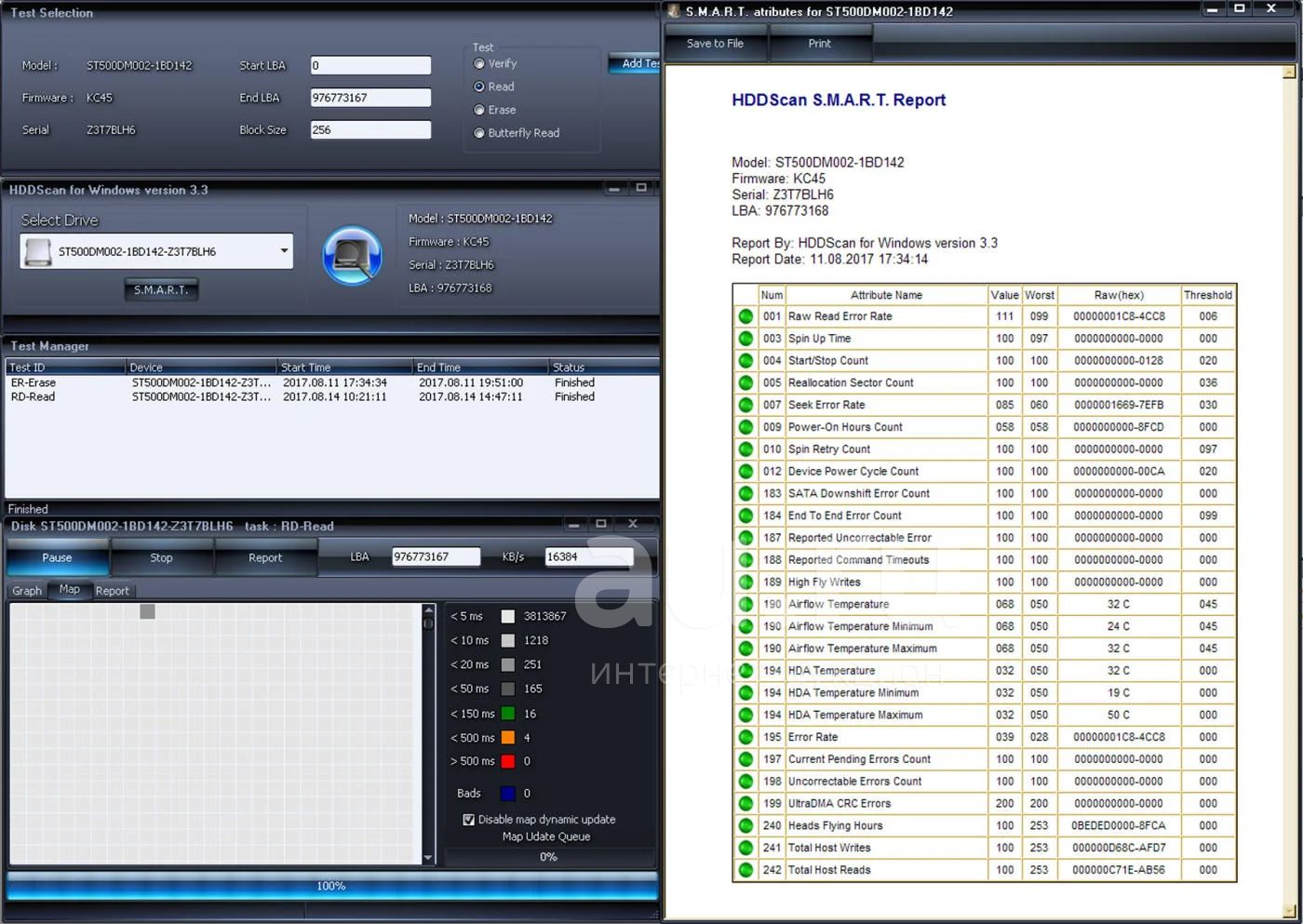
Task: Click the Add Test button
Action: coord(636,63)
